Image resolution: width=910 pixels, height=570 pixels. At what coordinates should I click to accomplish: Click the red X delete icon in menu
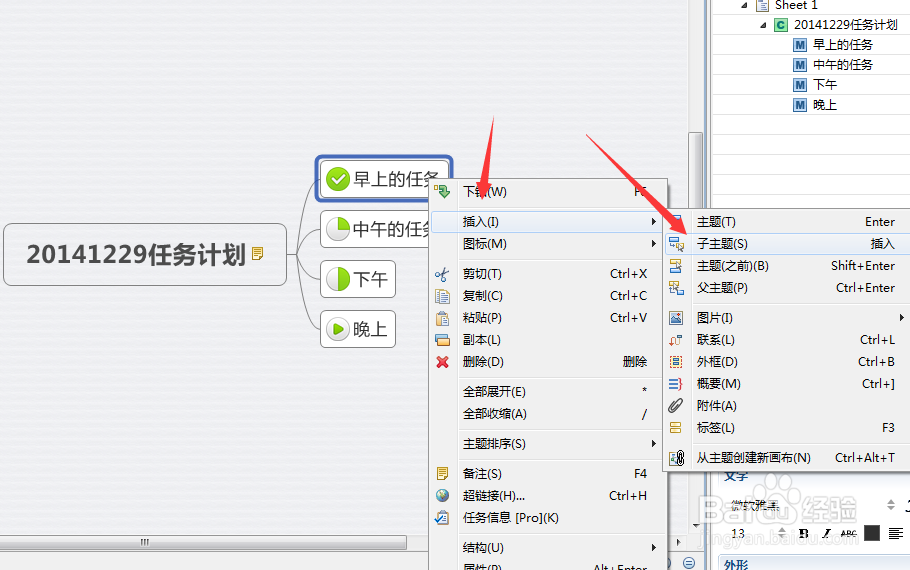442,362
